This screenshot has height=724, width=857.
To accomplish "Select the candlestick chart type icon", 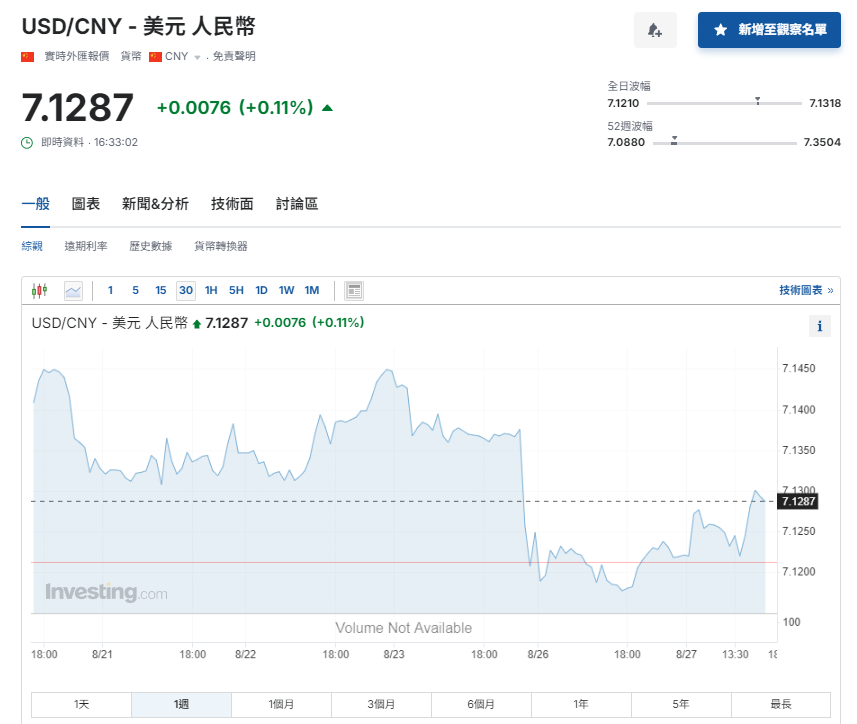I will point(40,291).
